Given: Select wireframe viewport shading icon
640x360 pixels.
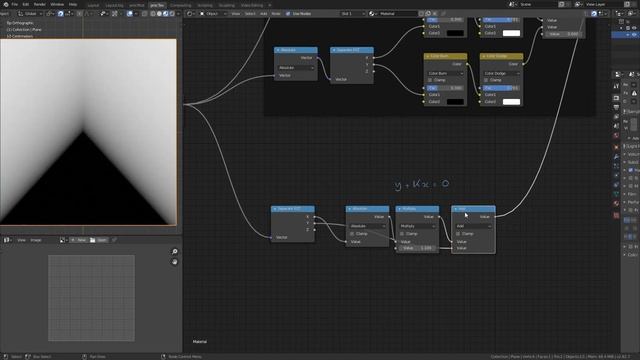Looking at the screenshot, I should 153,13.
